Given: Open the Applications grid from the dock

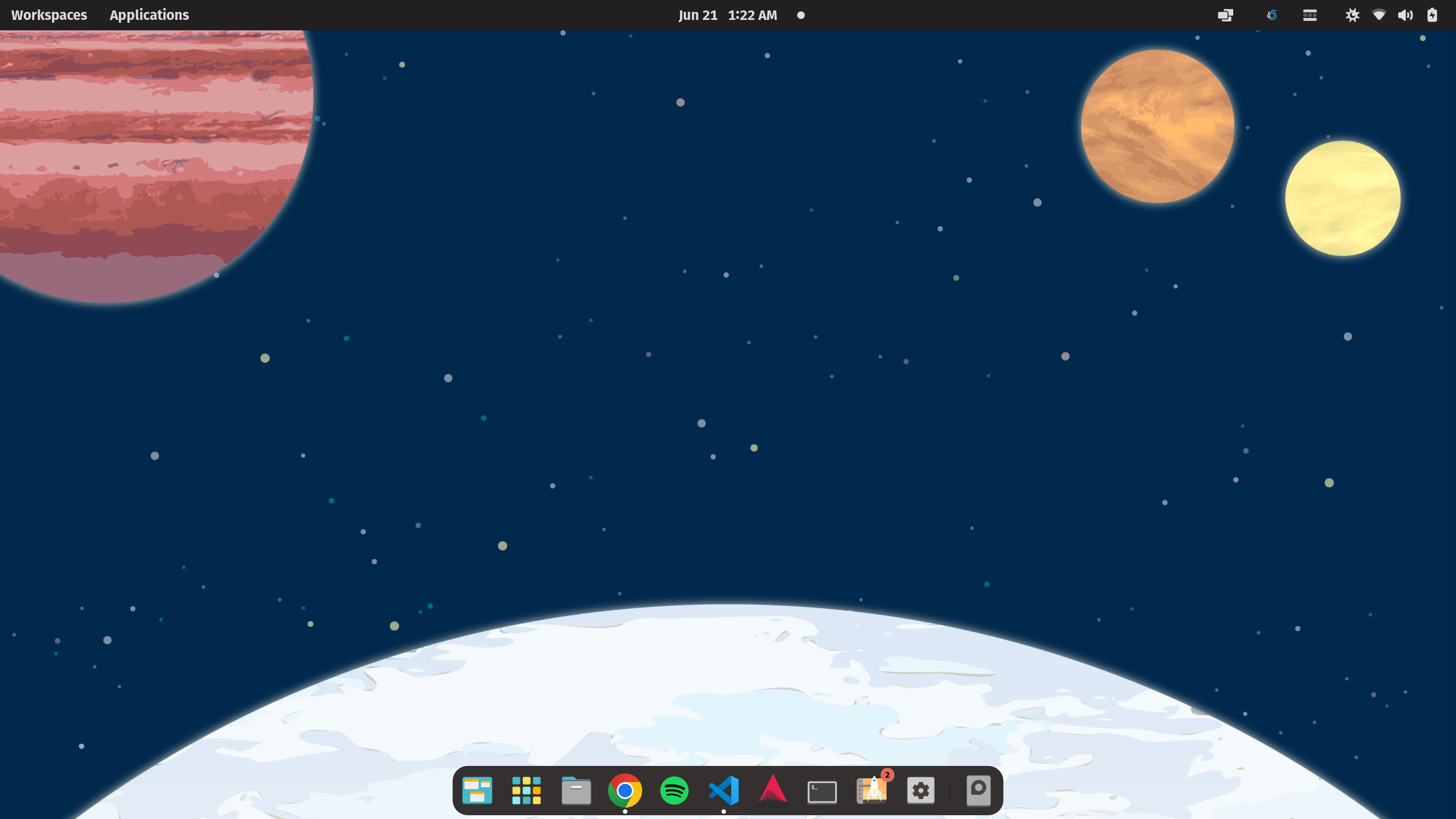Looking at the screenshot, I should tap(526, 790).
